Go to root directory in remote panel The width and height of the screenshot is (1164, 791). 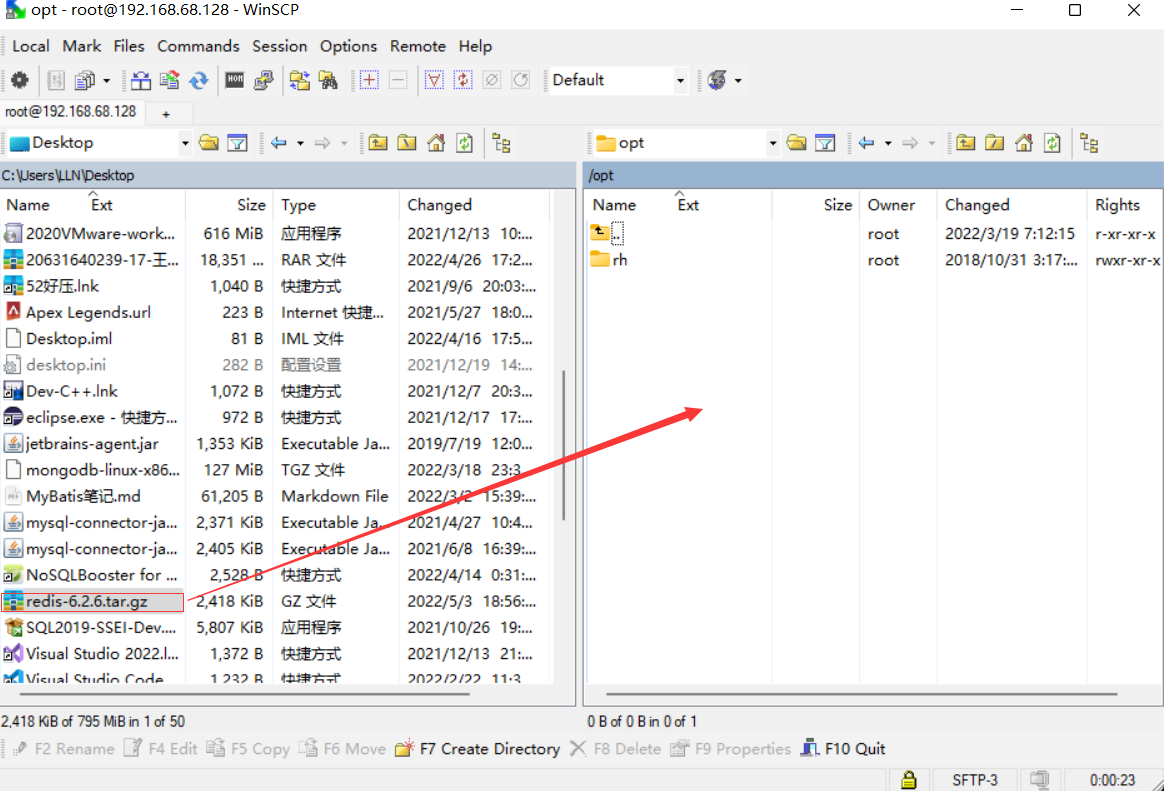[x=994, y=142]
